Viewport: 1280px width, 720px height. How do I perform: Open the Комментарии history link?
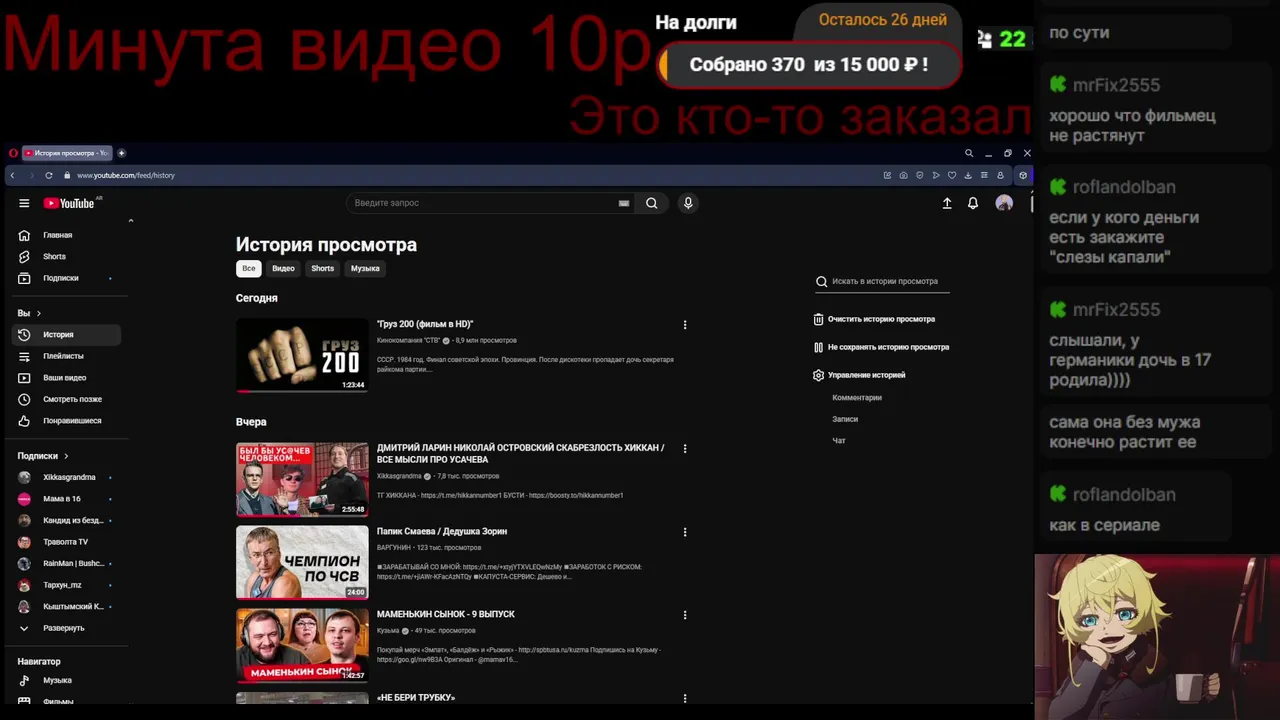point(857,398)
